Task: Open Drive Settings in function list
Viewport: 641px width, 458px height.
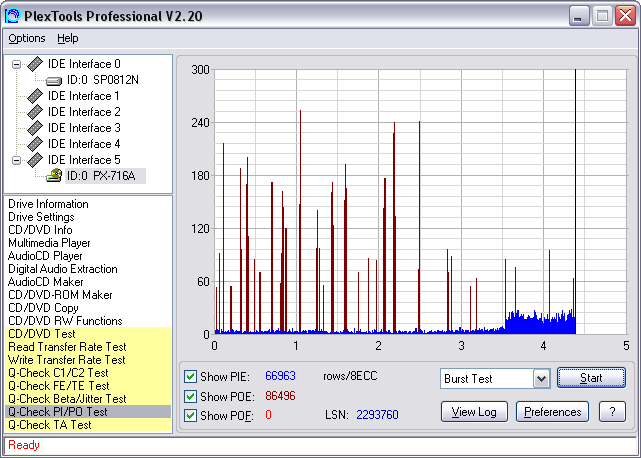Action: 41,217
